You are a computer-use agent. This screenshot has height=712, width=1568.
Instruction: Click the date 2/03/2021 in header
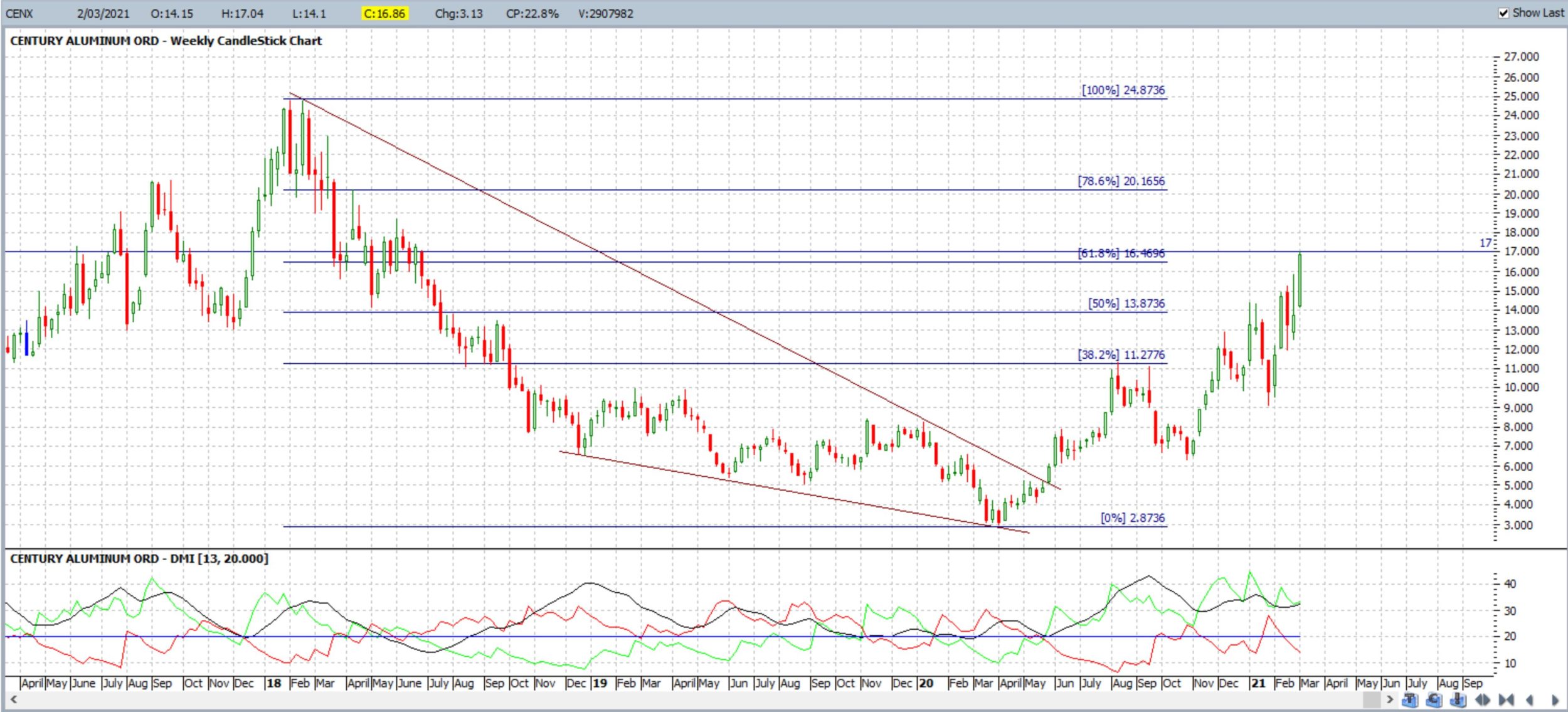[103, 13]
